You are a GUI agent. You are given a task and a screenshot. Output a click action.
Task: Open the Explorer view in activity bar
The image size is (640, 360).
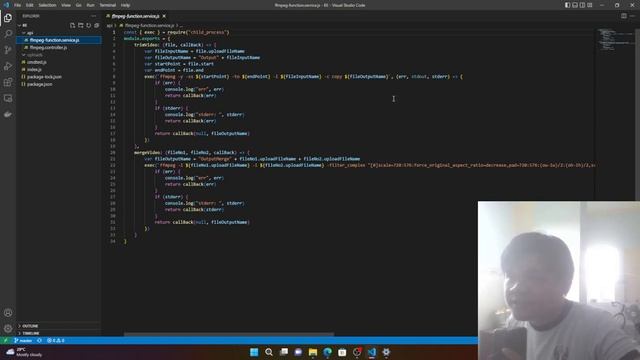click(x=8, y=18)
